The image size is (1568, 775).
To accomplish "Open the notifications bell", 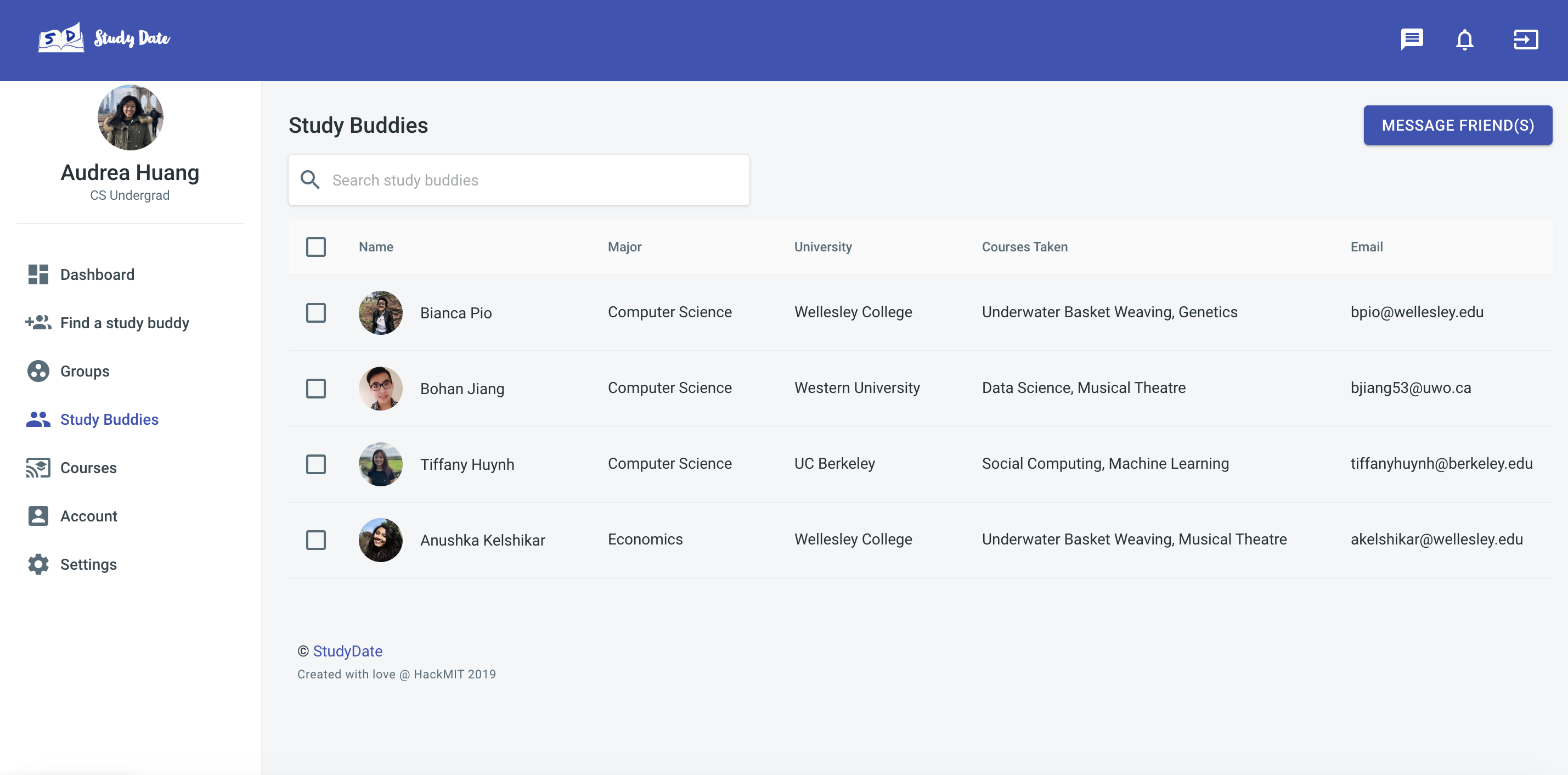I will [1464, 40].
